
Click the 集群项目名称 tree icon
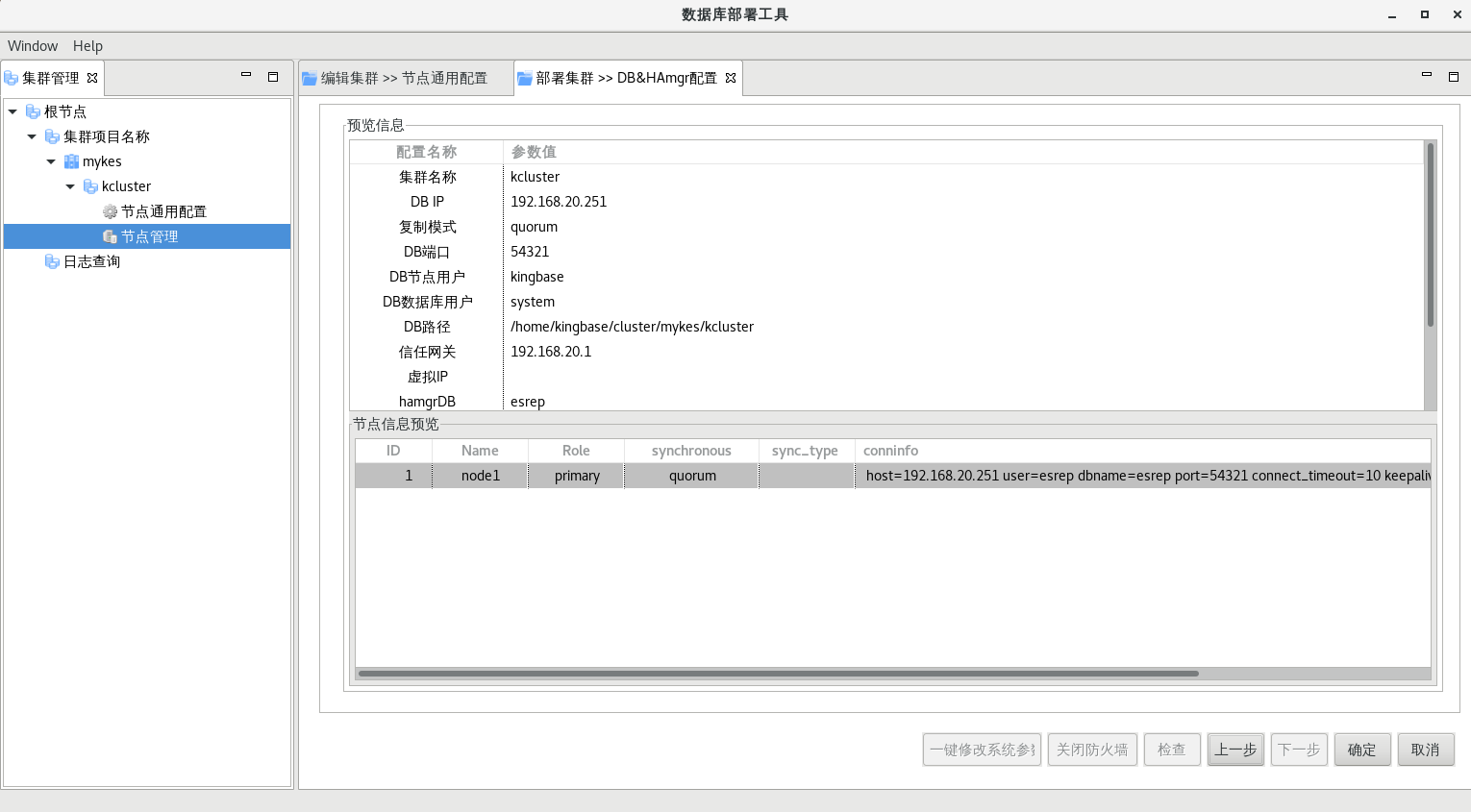pos(52,136)
